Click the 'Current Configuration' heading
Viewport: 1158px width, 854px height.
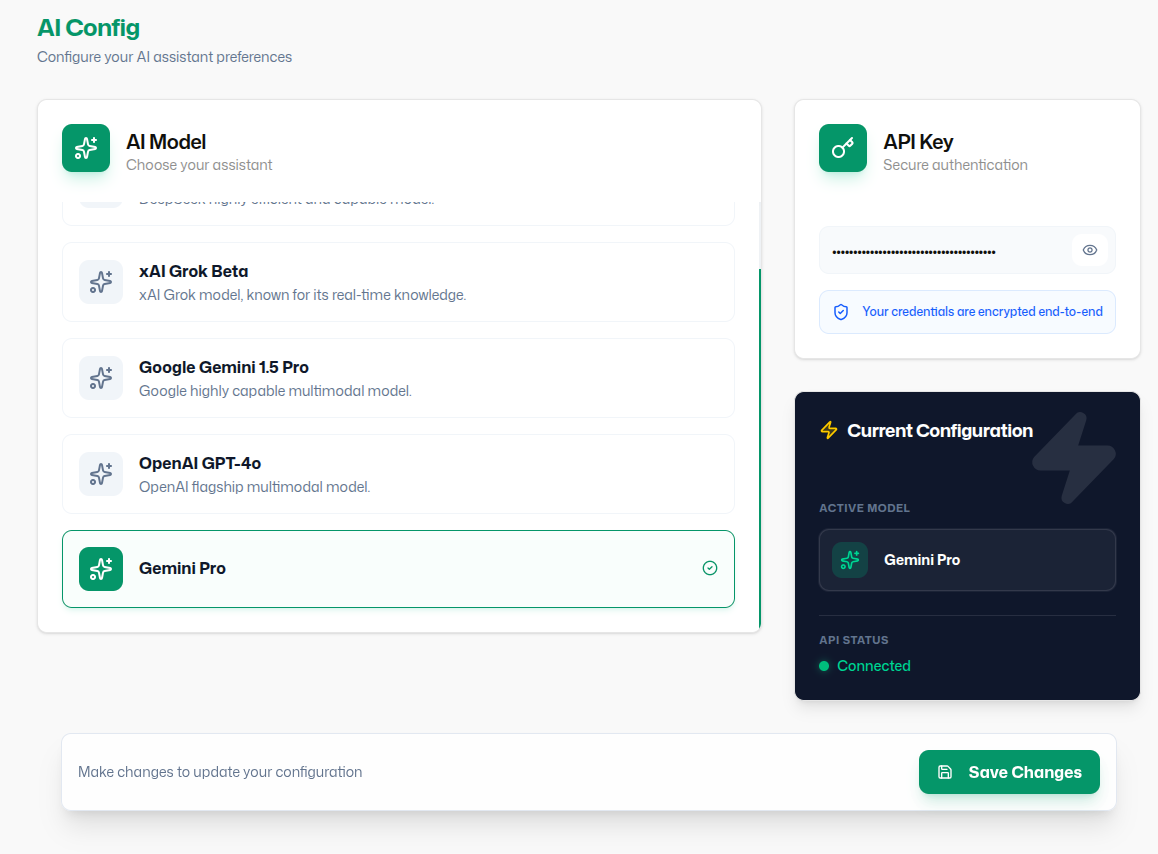point(939,431)
